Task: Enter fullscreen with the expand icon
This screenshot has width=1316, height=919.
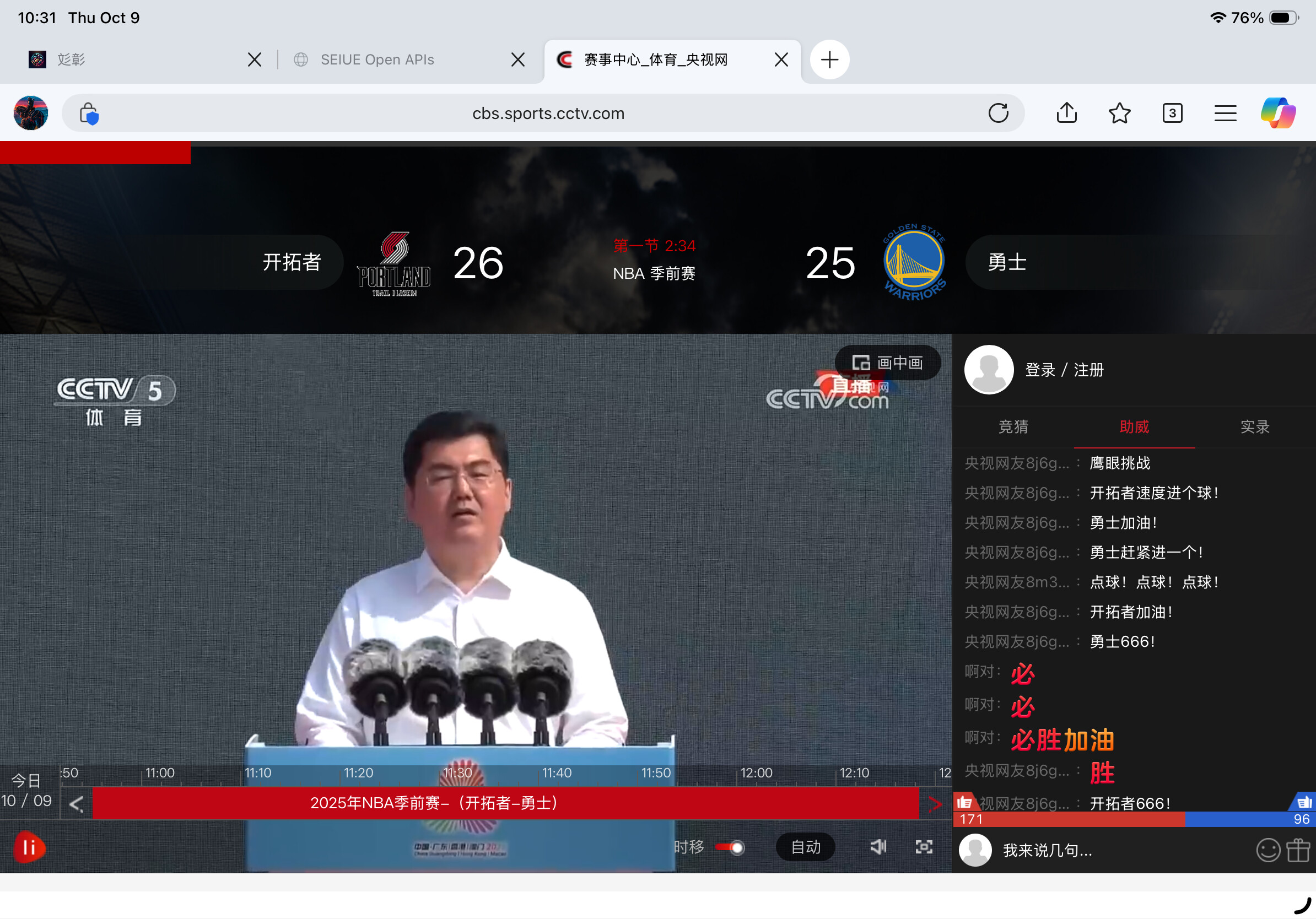Action: click(x=924, y=847)
